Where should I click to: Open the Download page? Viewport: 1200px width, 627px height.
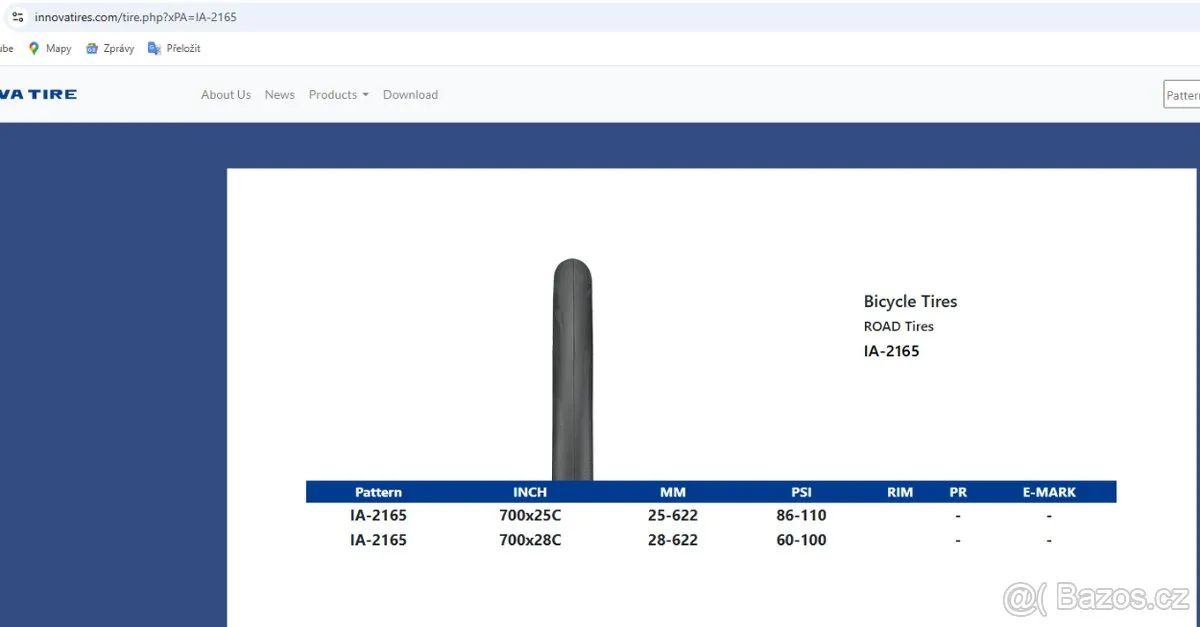coord(410,95)
